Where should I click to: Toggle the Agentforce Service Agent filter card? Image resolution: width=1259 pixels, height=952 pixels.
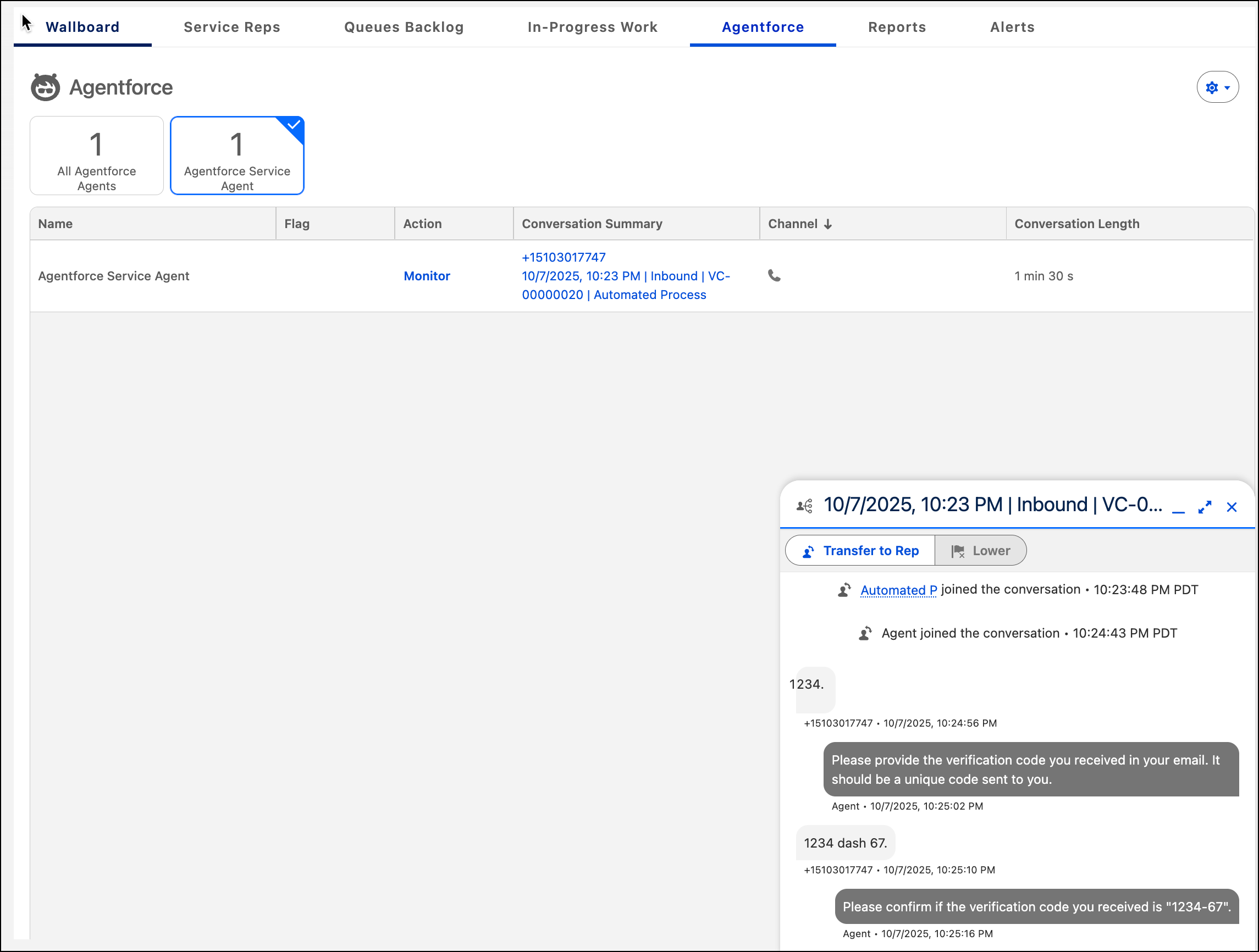pyautogui.click(x=238, y=156)
